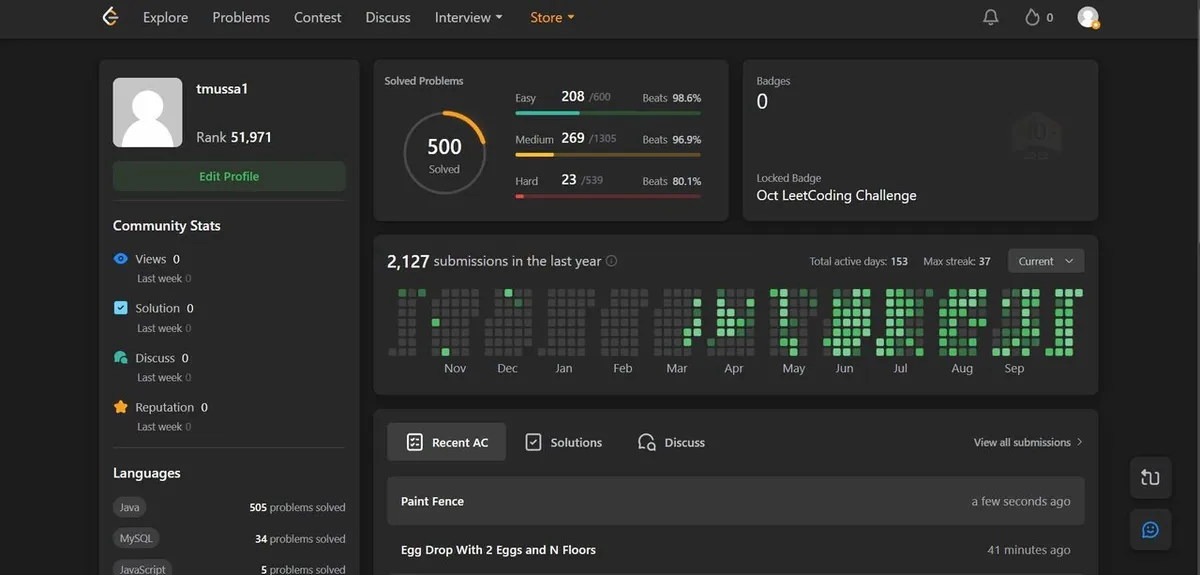Switch to the Solutions tab

pyautogui.click(x=564, y=442)
